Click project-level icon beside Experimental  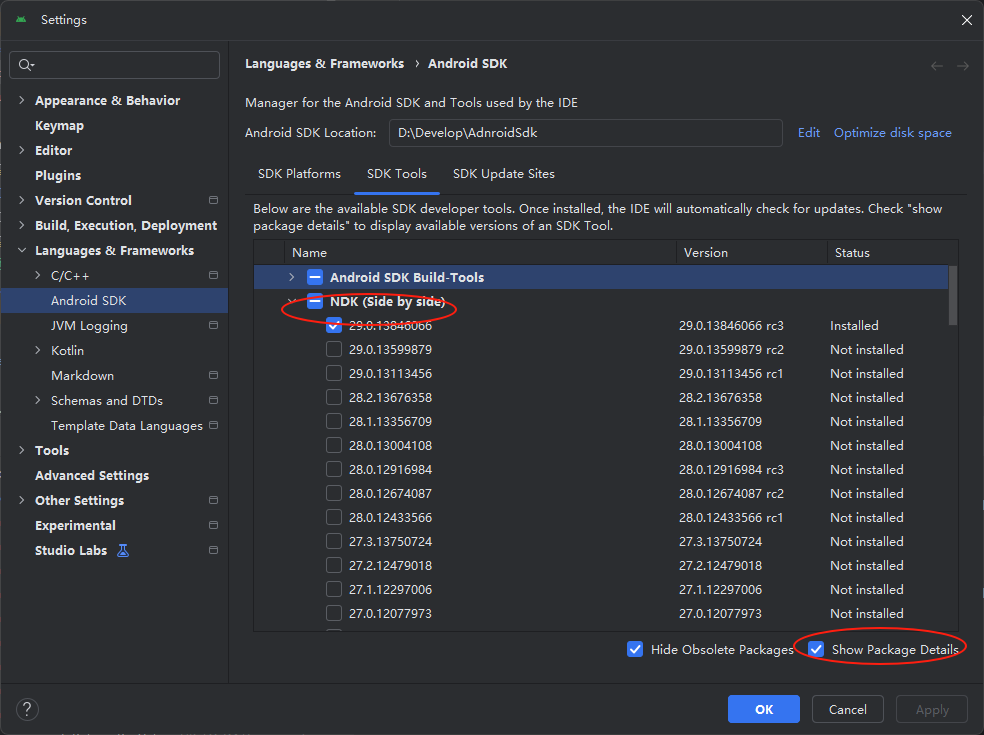click(x=213, y=525)
